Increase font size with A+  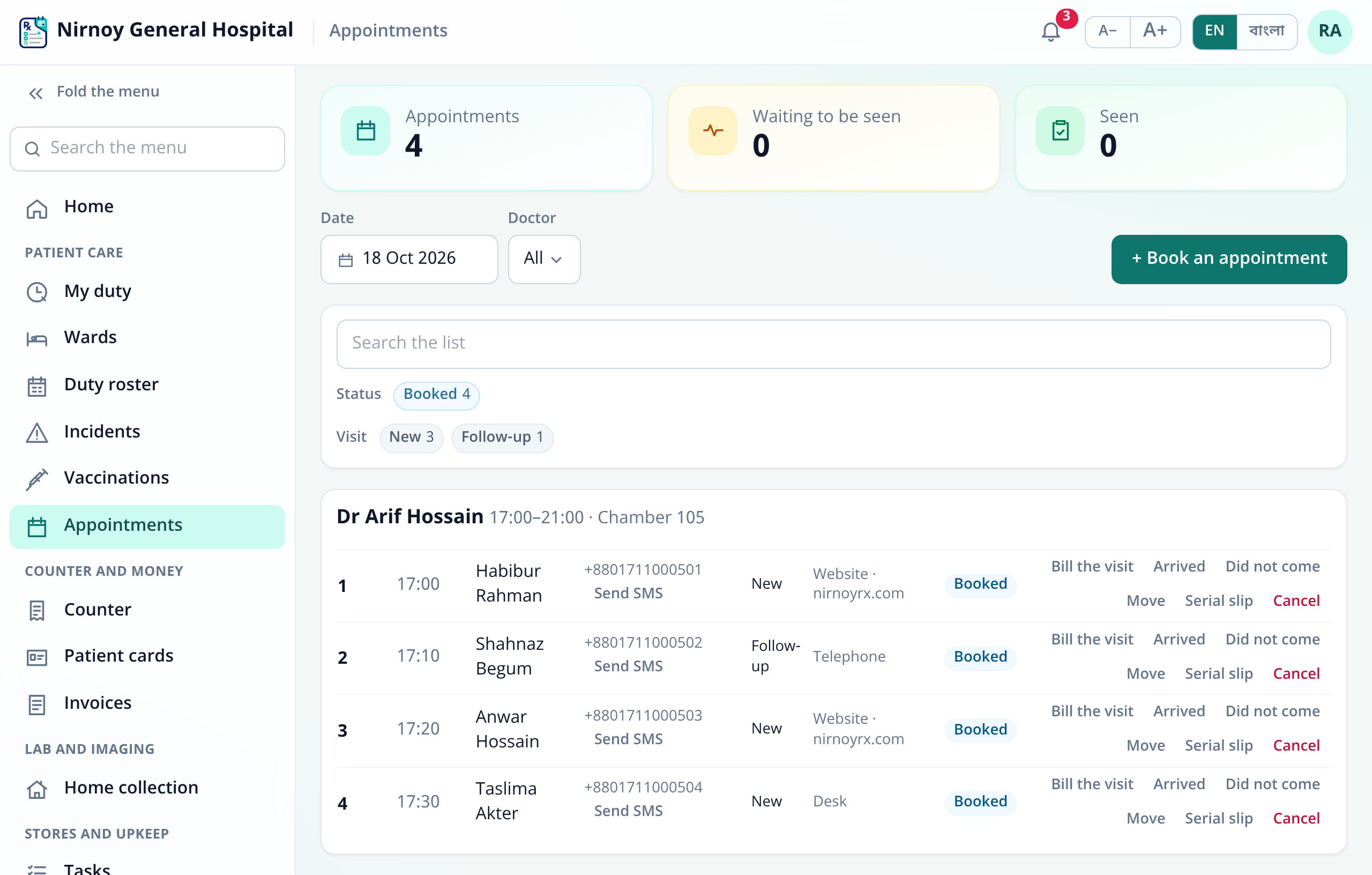tap(1155, 31)
